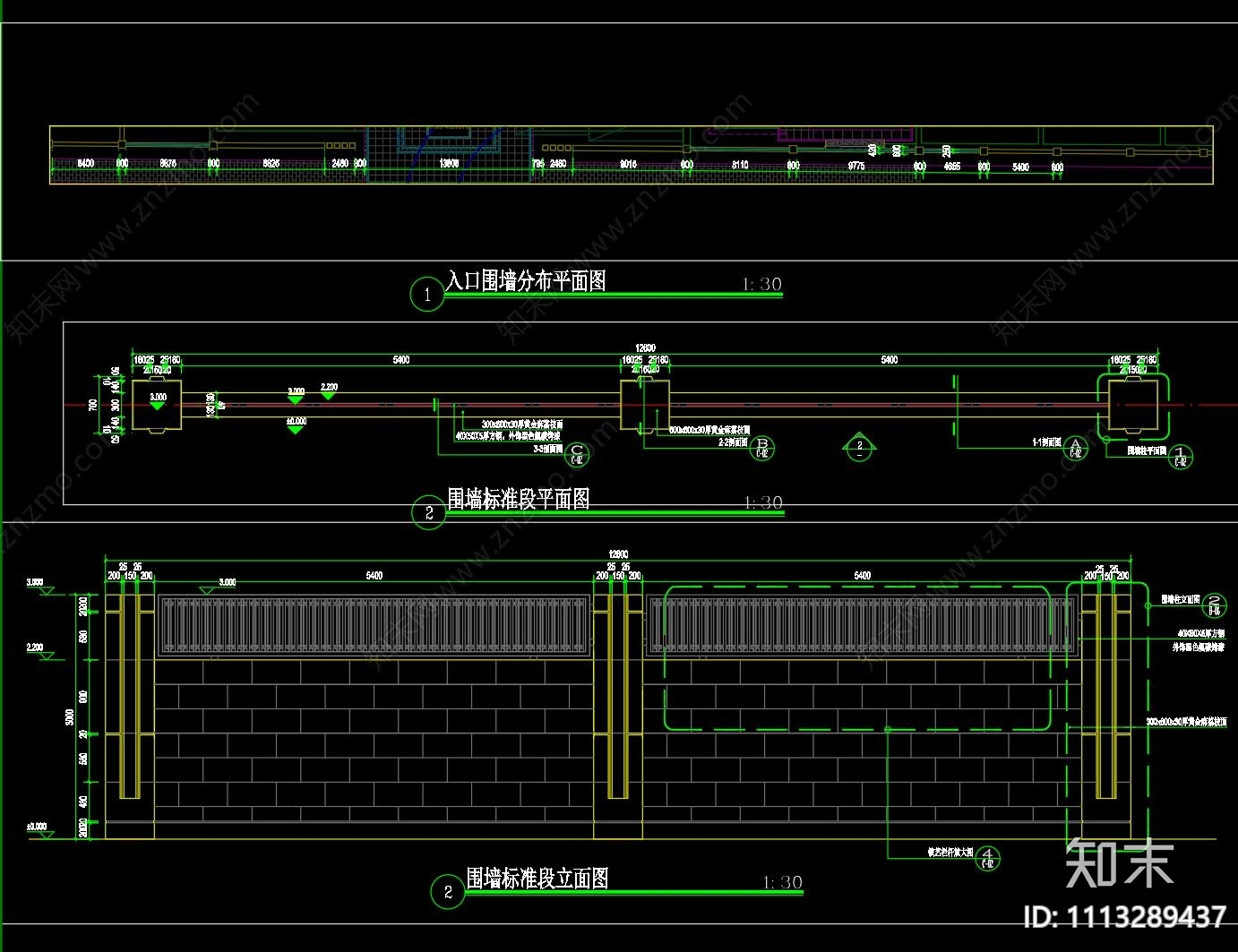Select the left iron railing panel in the elevation
Image resolution: width=1238 pixels, height=952 pixels.
(374, 625)
